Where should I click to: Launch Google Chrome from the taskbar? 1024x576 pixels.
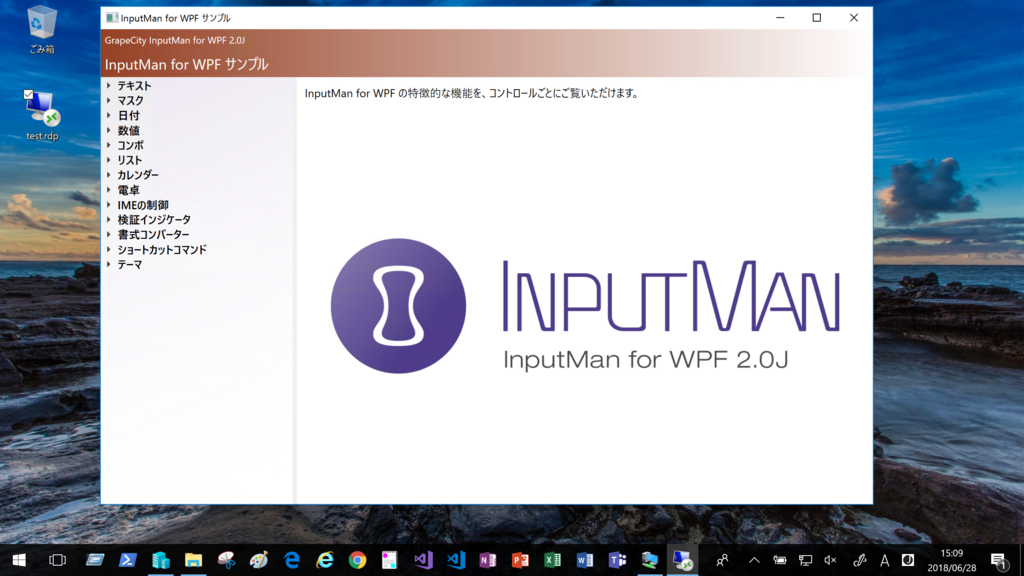(x=357, y=560)
